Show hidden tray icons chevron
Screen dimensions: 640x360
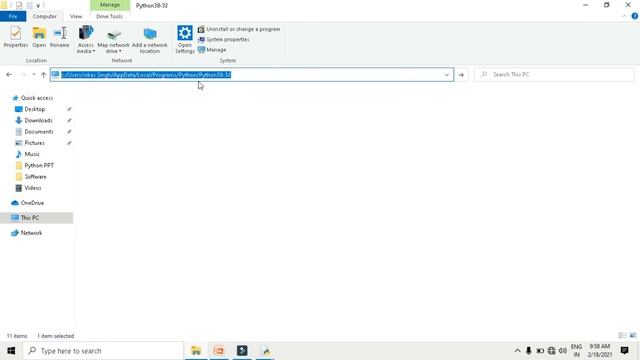coord(517,351)
